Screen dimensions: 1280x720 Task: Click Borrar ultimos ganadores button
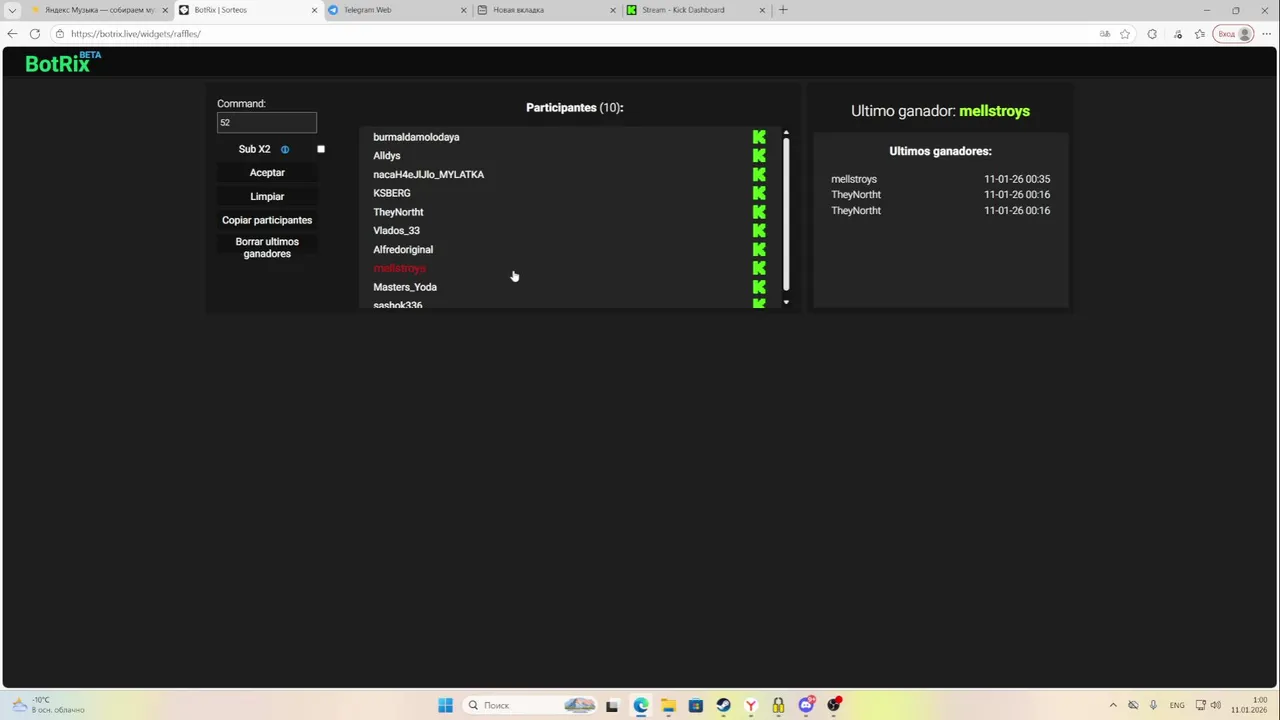267,248
